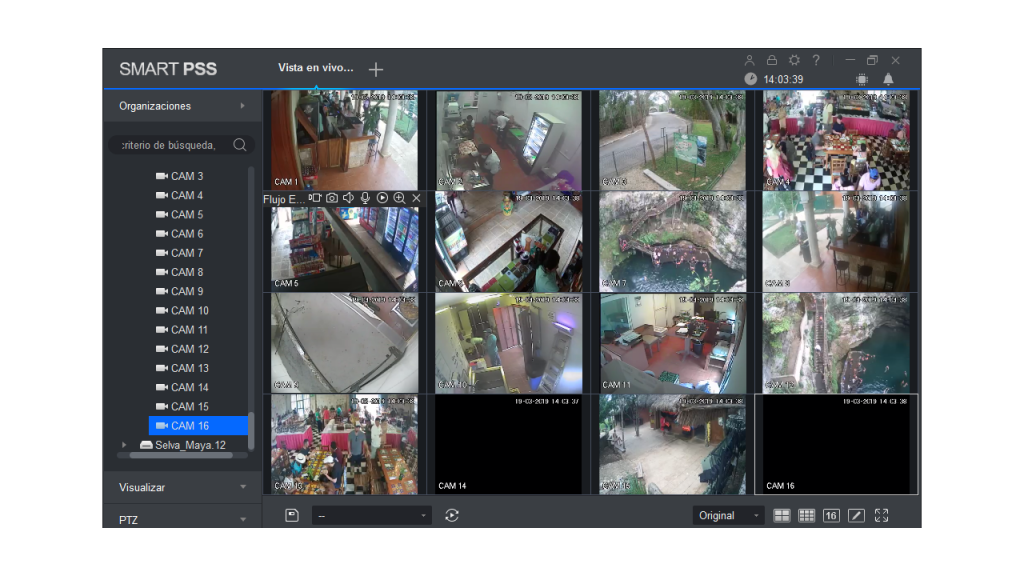Save the current view layout
Viewport: 1024px width, 576px height.
pyautogui.click(x=292, y=515)
